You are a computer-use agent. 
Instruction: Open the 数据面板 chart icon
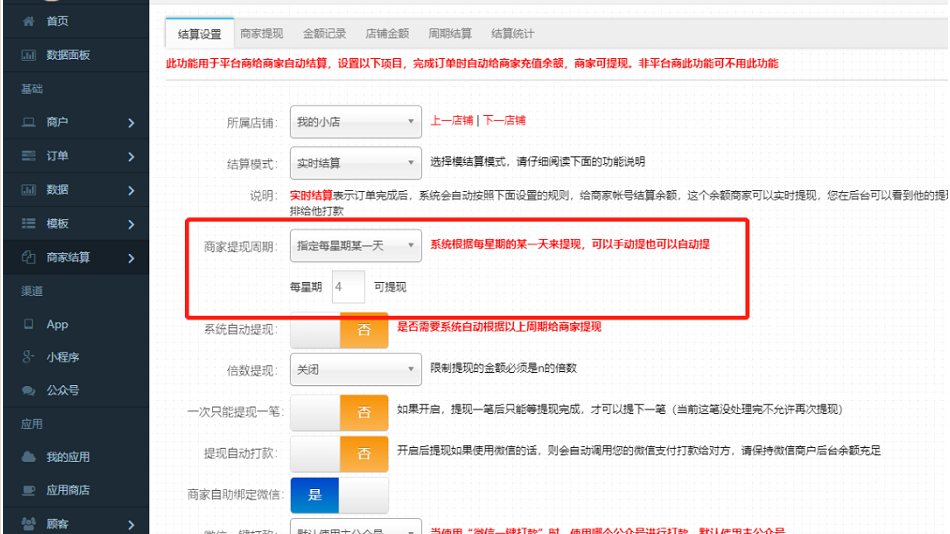28,55
